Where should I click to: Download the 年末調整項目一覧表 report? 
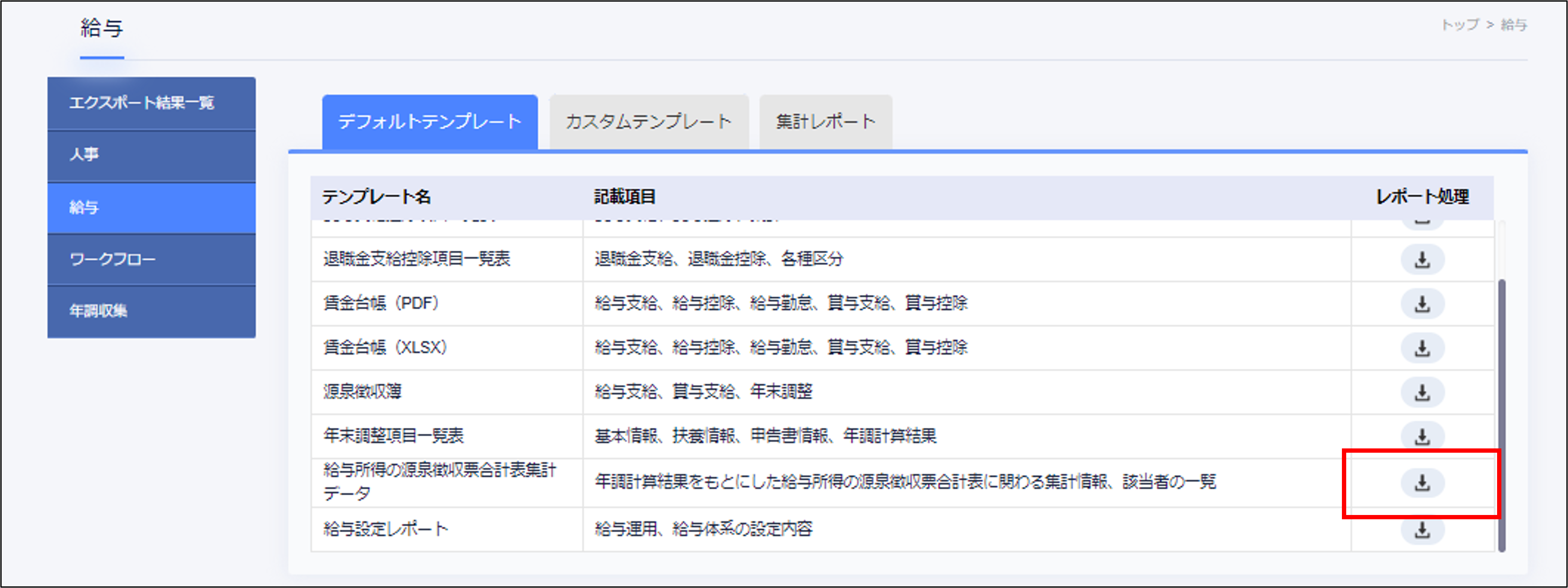tap(1423, 436)
